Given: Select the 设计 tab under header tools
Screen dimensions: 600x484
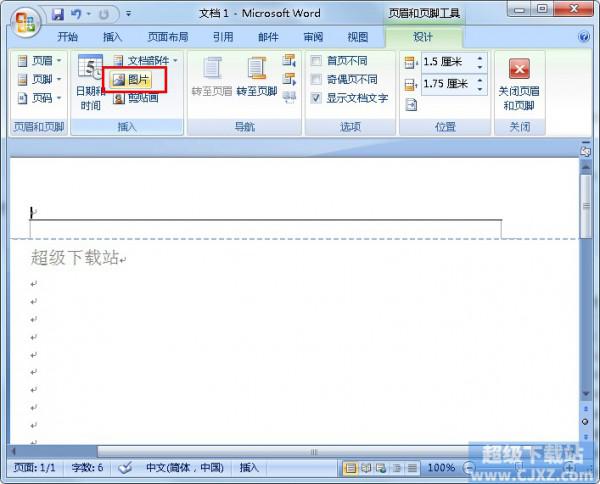Looking at the screenshot, I should pyautogui.click(x=423, y=37).
